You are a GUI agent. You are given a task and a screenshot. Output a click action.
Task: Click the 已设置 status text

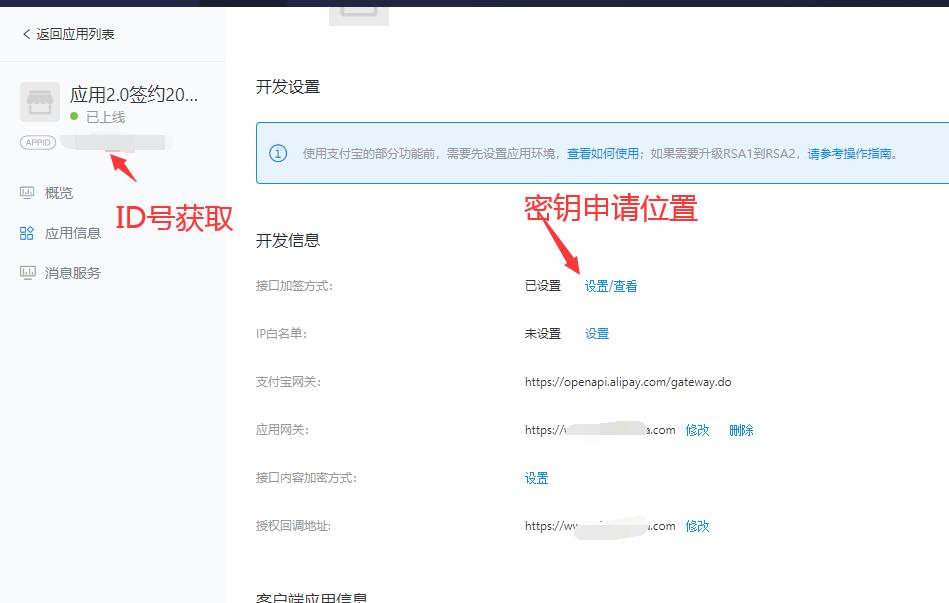coord(543,286)
